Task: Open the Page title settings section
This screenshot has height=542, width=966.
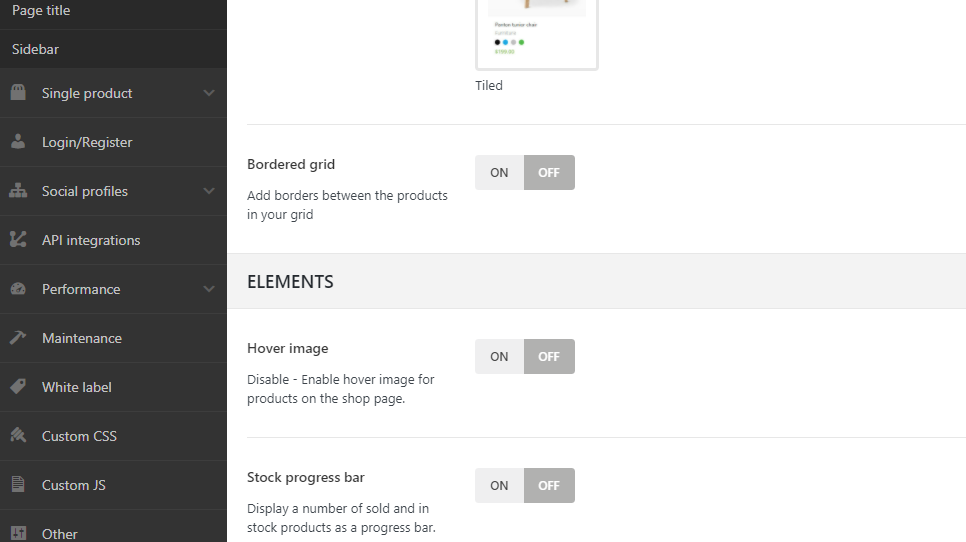Action: point(41,11)
